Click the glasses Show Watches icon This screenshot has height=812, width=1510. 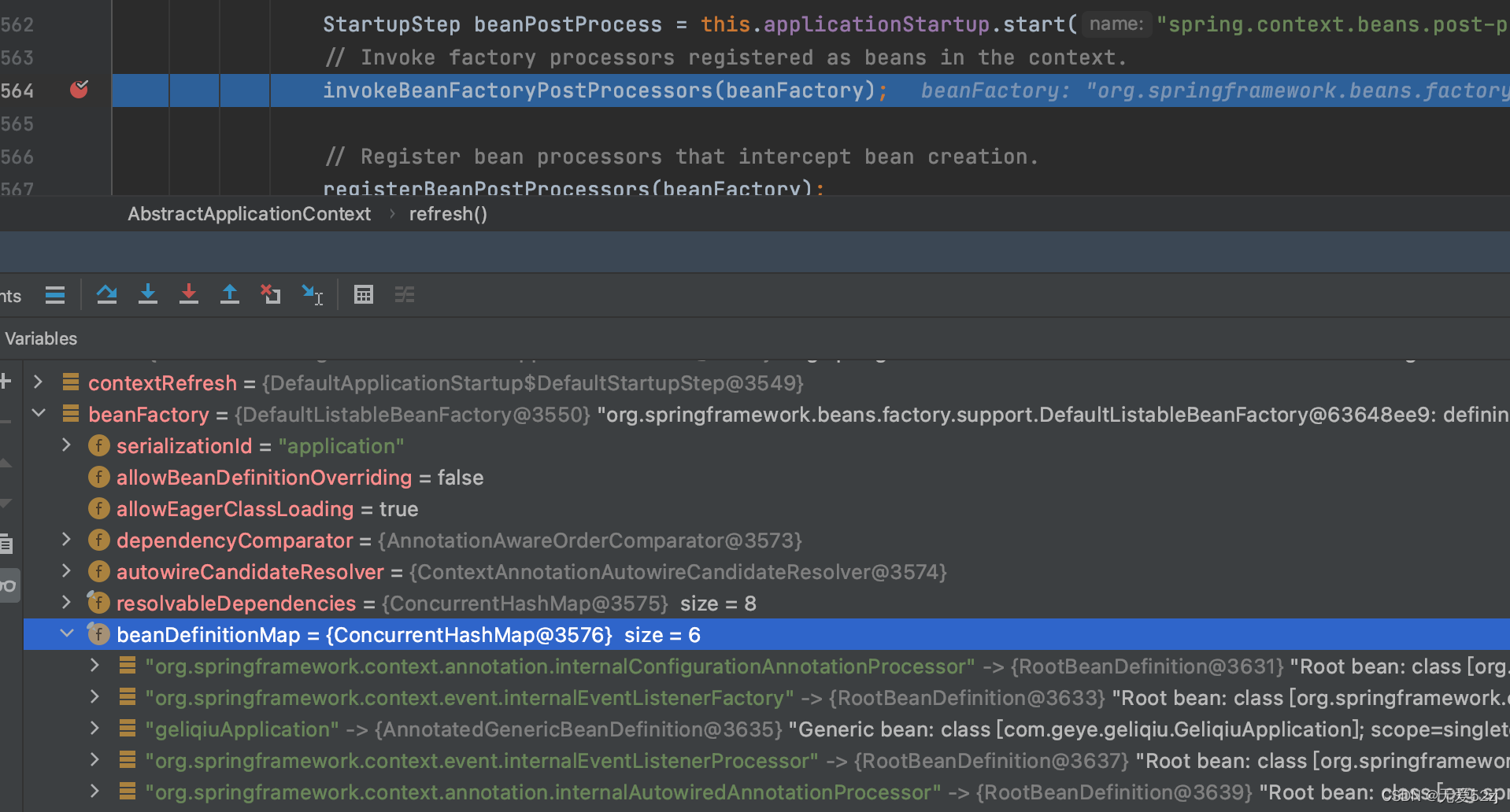click(x=9, y=585)
